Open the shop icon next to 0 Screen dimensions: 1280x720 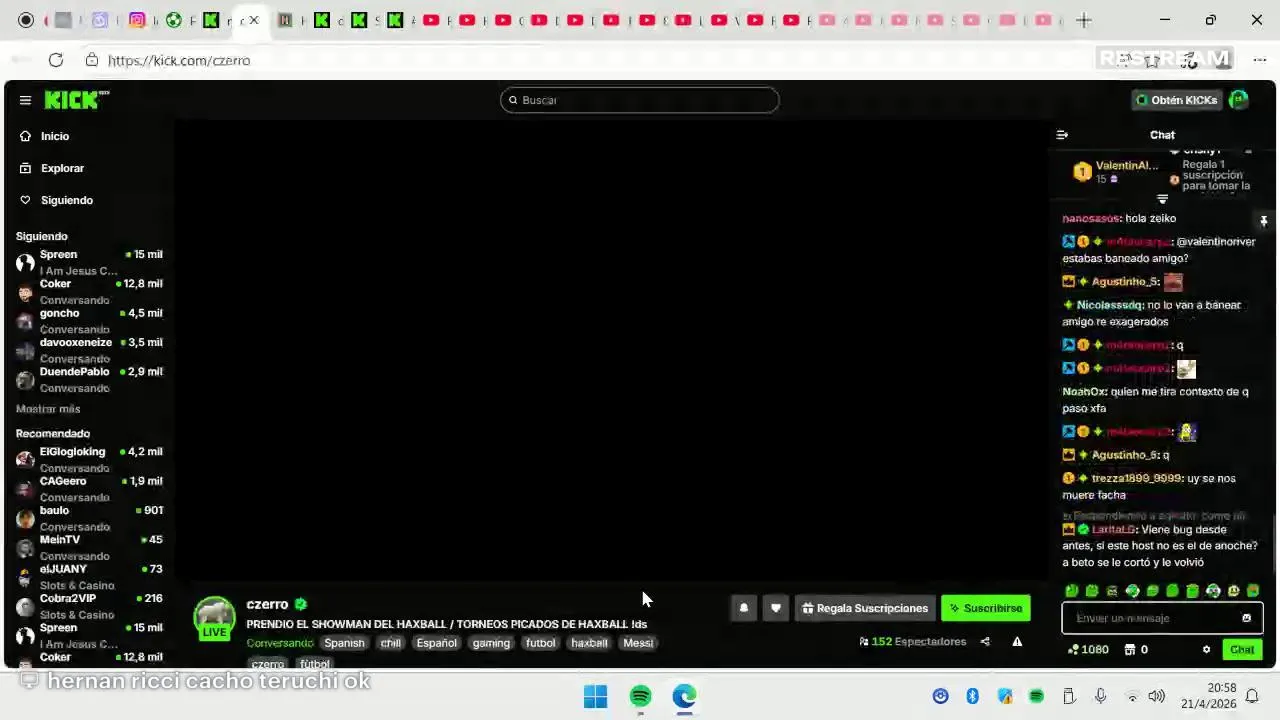(1130, 650)
